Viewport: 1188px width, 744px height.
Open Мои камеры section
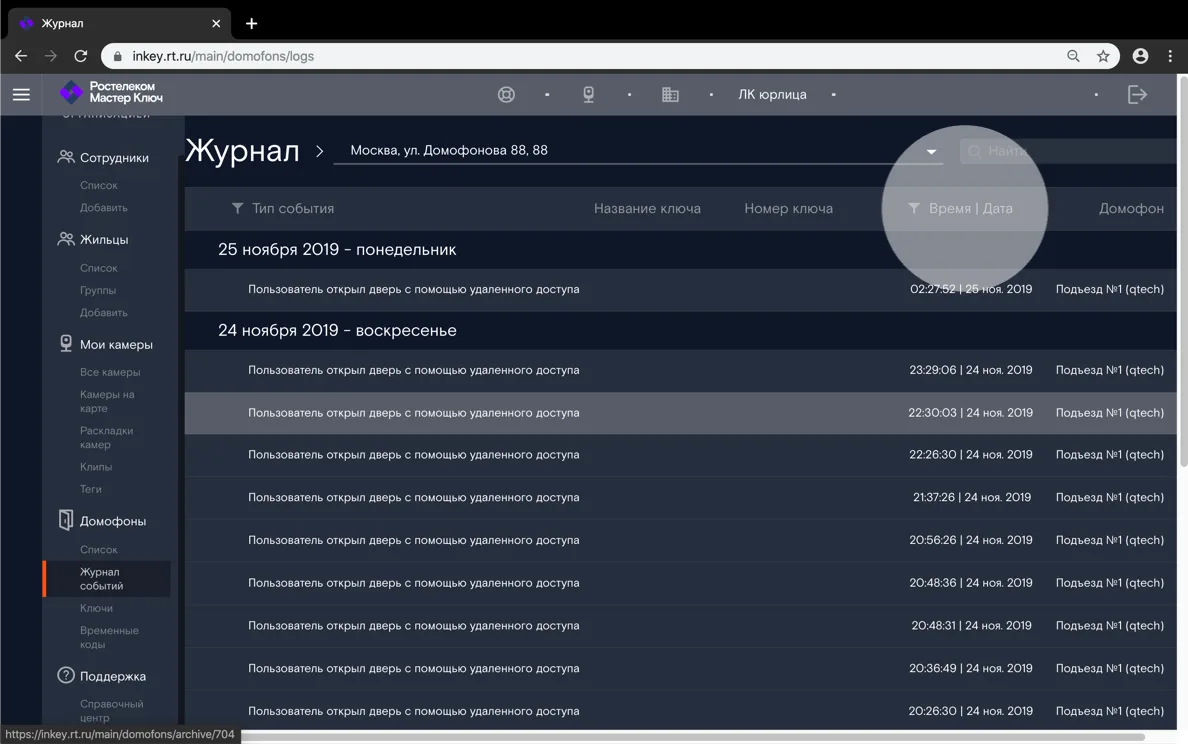point(116,344)
